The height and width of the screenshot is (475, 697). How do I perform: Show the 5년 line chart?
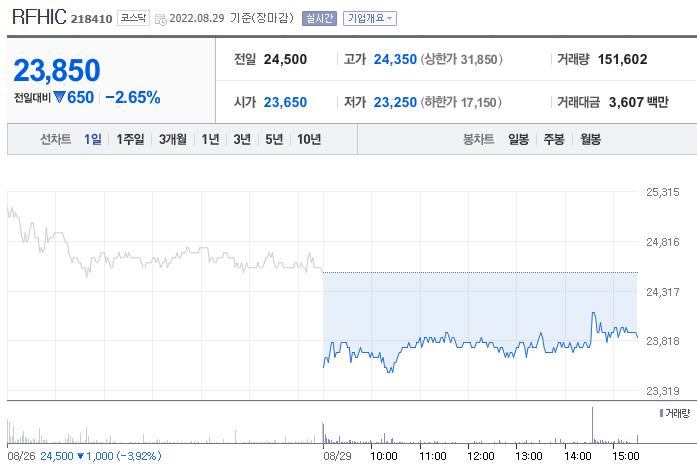coord(274,140)
